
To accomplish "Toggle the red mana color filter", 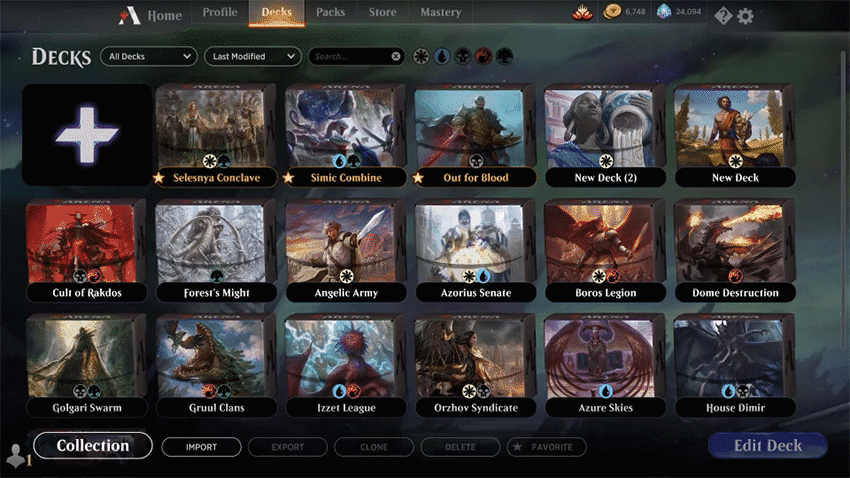I will [483, 56].
